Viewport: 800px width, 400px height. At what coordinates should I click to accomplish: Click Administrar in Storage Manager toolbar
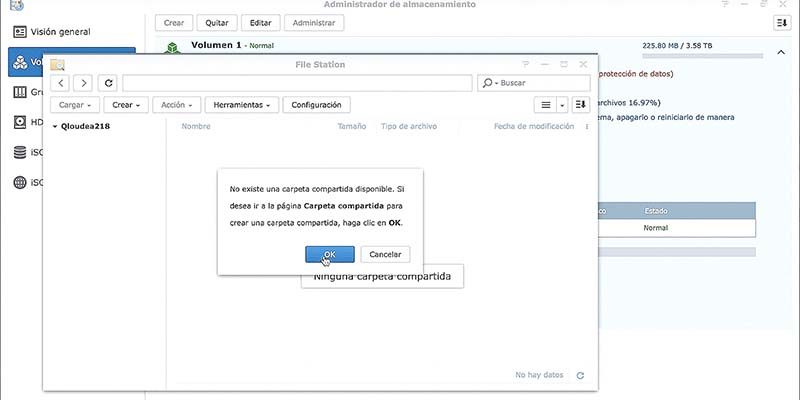[x=314, y=23]
